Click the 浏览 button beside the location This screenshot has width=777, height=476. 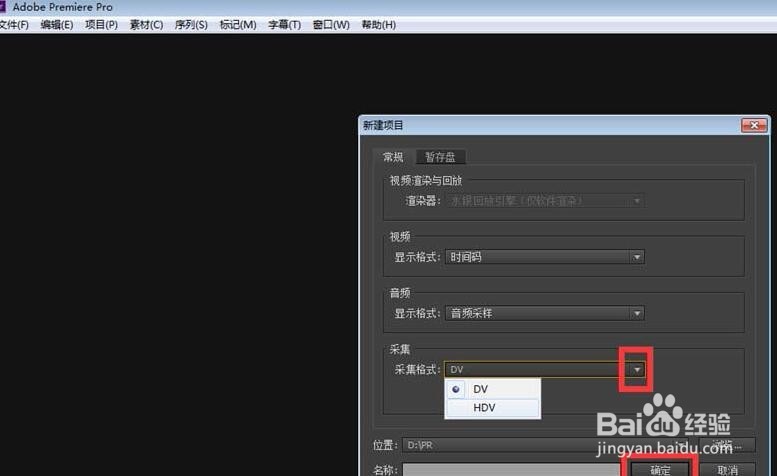coord(727,445)
